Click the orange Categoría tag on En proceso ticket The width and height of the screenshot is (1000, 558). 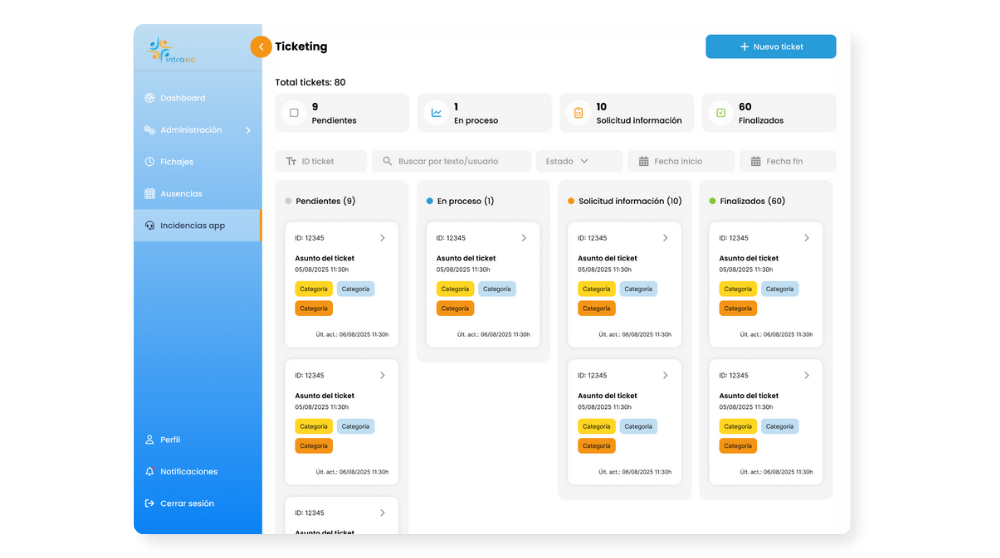click(455, 309)
